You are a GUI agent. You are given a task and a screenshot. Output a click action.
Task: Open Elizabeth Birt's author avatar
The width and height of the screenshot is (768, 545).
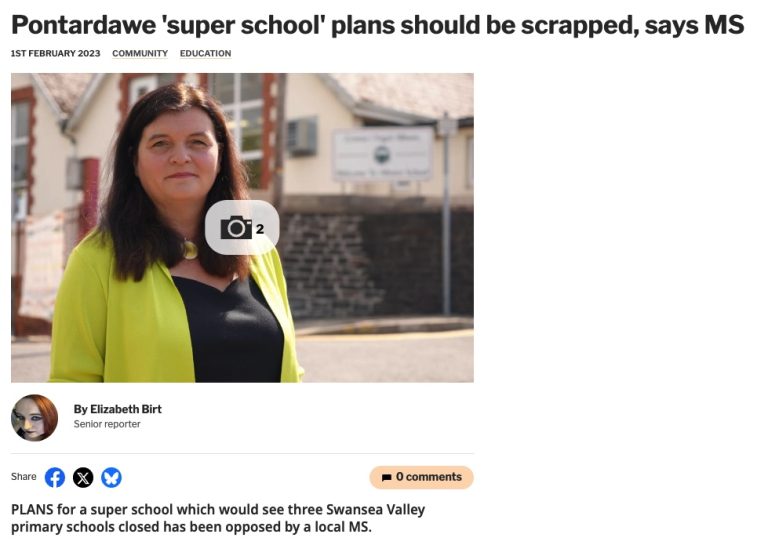(34, 418)
